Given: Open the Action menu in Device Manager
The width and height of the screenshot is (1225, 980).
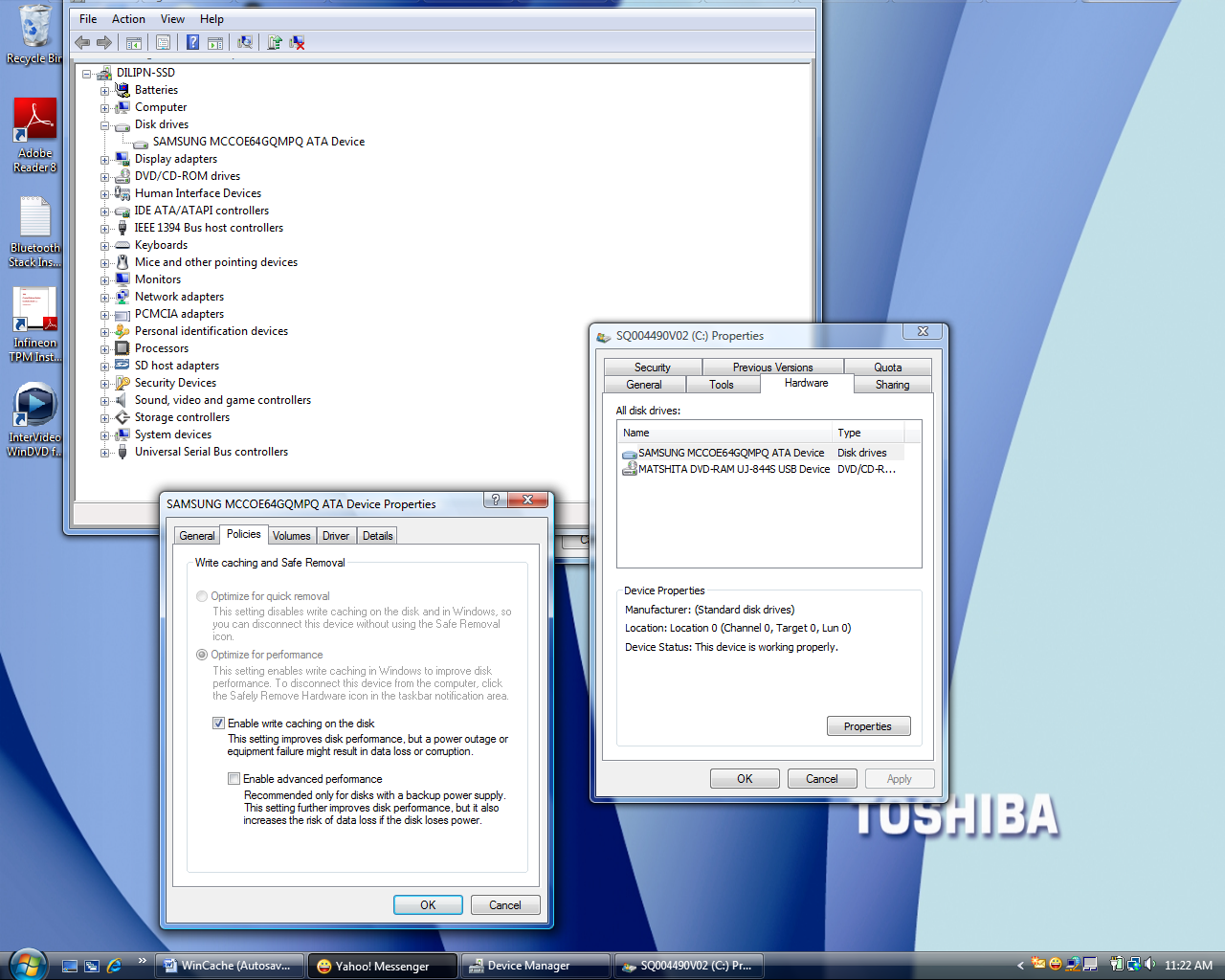Looking at the screenshot, I should pos(128,19).
